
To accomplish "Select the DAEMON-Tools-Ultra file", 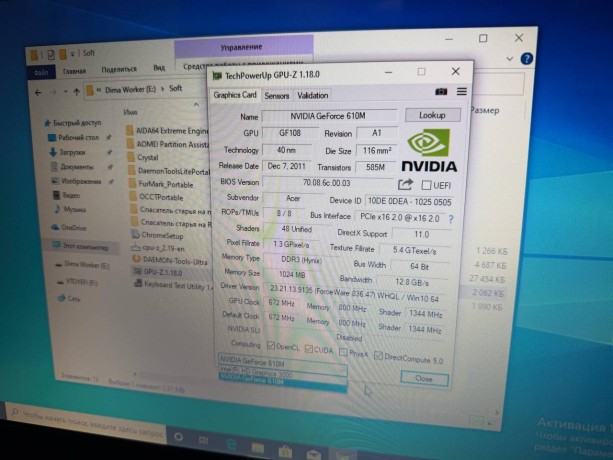I will click(x=170, y=260).
